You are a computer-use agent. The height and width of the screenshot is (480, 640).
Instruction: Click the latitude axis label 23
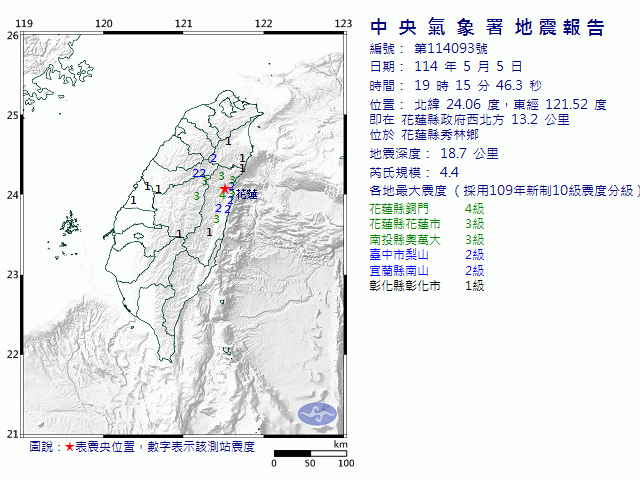[13, 275]
